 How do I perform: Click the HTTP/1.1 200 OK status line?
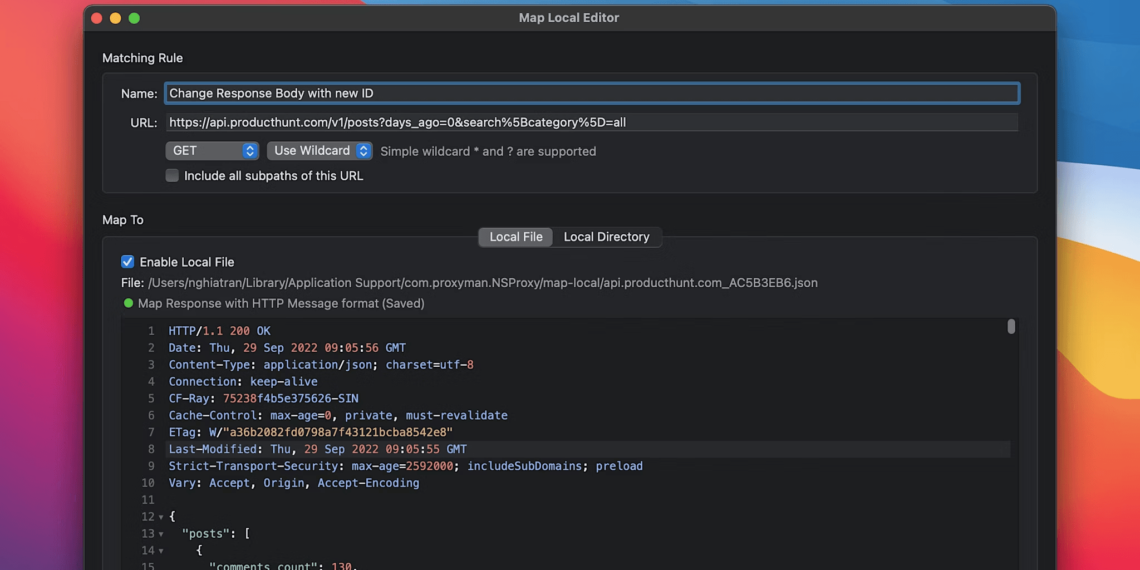pos(219,331)
